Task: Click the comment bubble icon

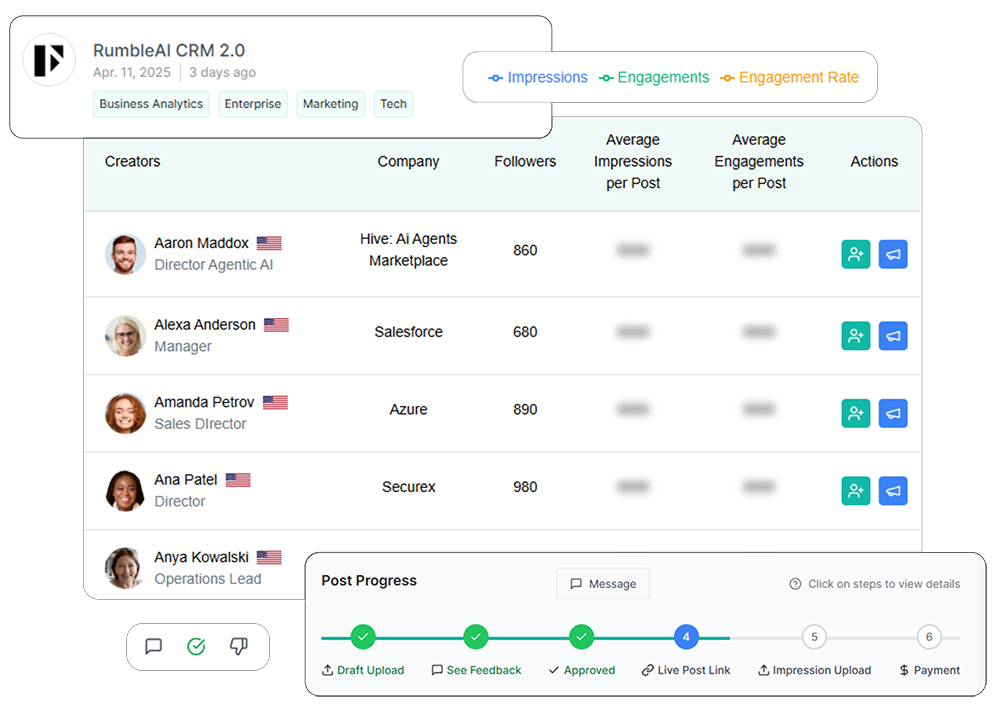Action: [x=154, y=646]
